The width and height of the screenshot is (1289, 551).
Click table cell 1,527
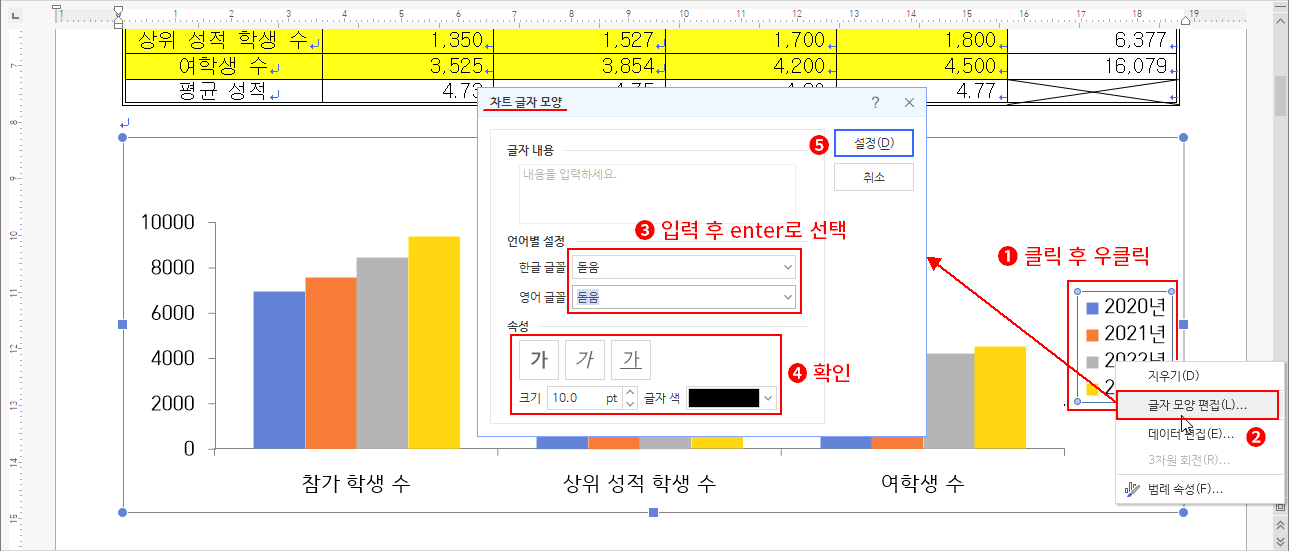click(x=579, y=40)
